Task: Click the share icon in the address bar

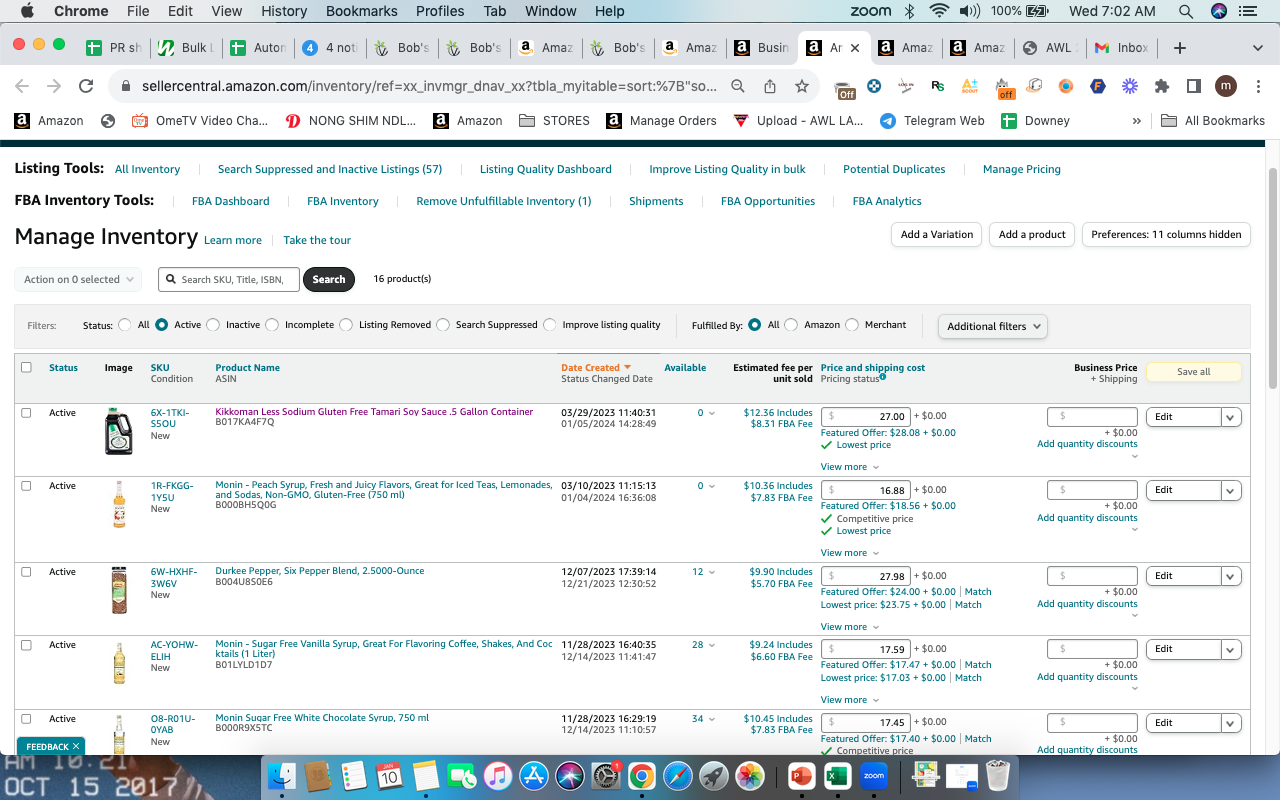Action: pyautogui.click(x=770, y=86)
